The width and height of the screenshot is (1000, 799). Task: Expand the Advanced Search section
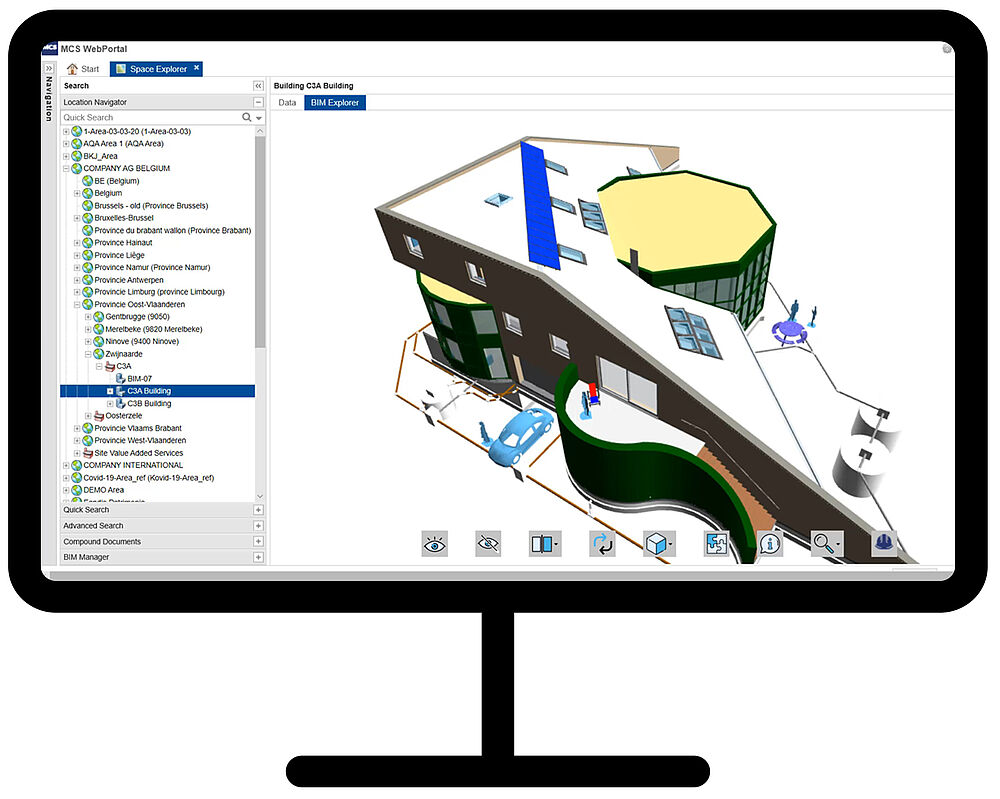point(258,526)
